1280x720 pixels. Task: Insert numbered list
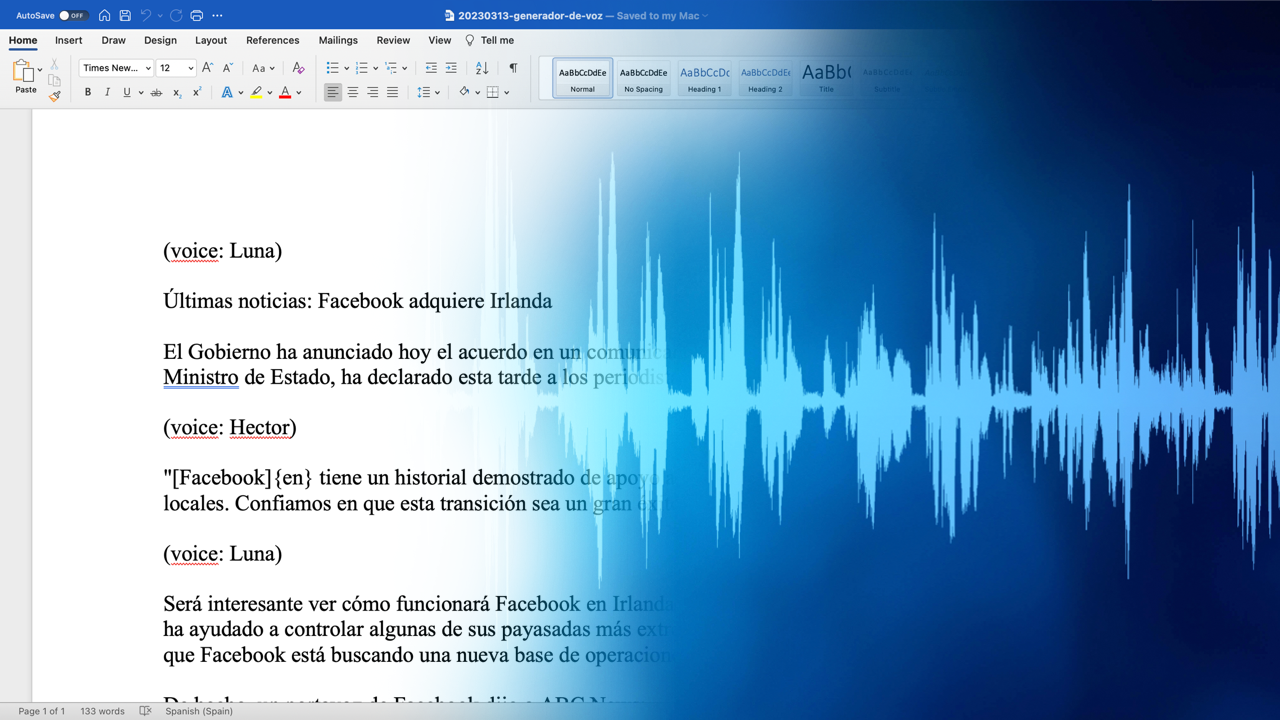[x=362, y=68]
